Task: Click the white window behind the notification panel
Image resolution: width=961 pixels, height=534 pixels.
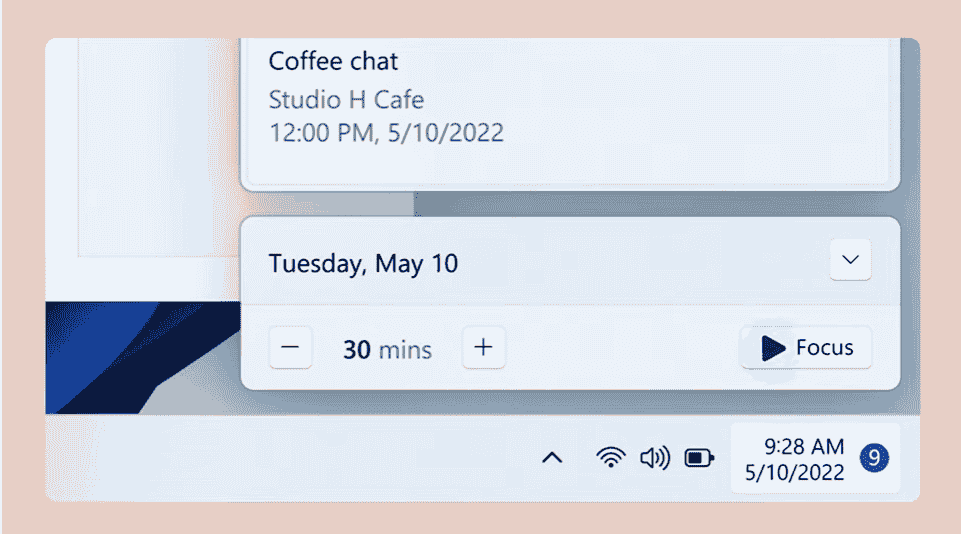Action: point(144,147)
